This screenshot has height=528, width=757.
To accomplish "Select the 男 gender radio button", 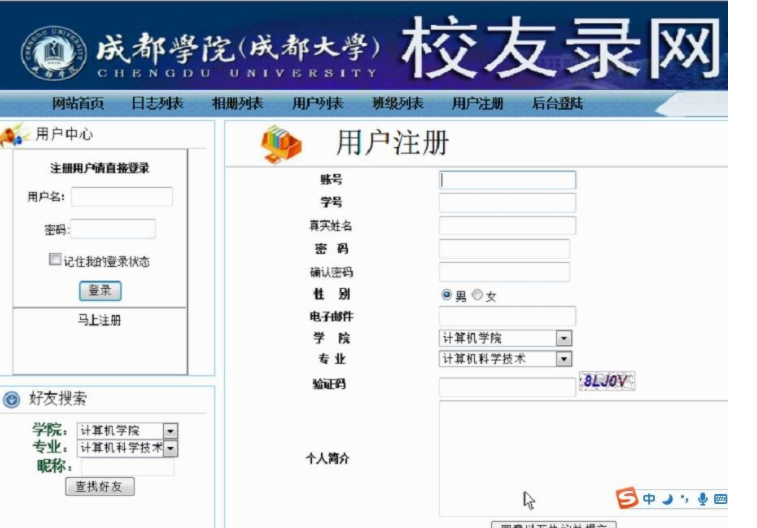I will pos(447,294).
